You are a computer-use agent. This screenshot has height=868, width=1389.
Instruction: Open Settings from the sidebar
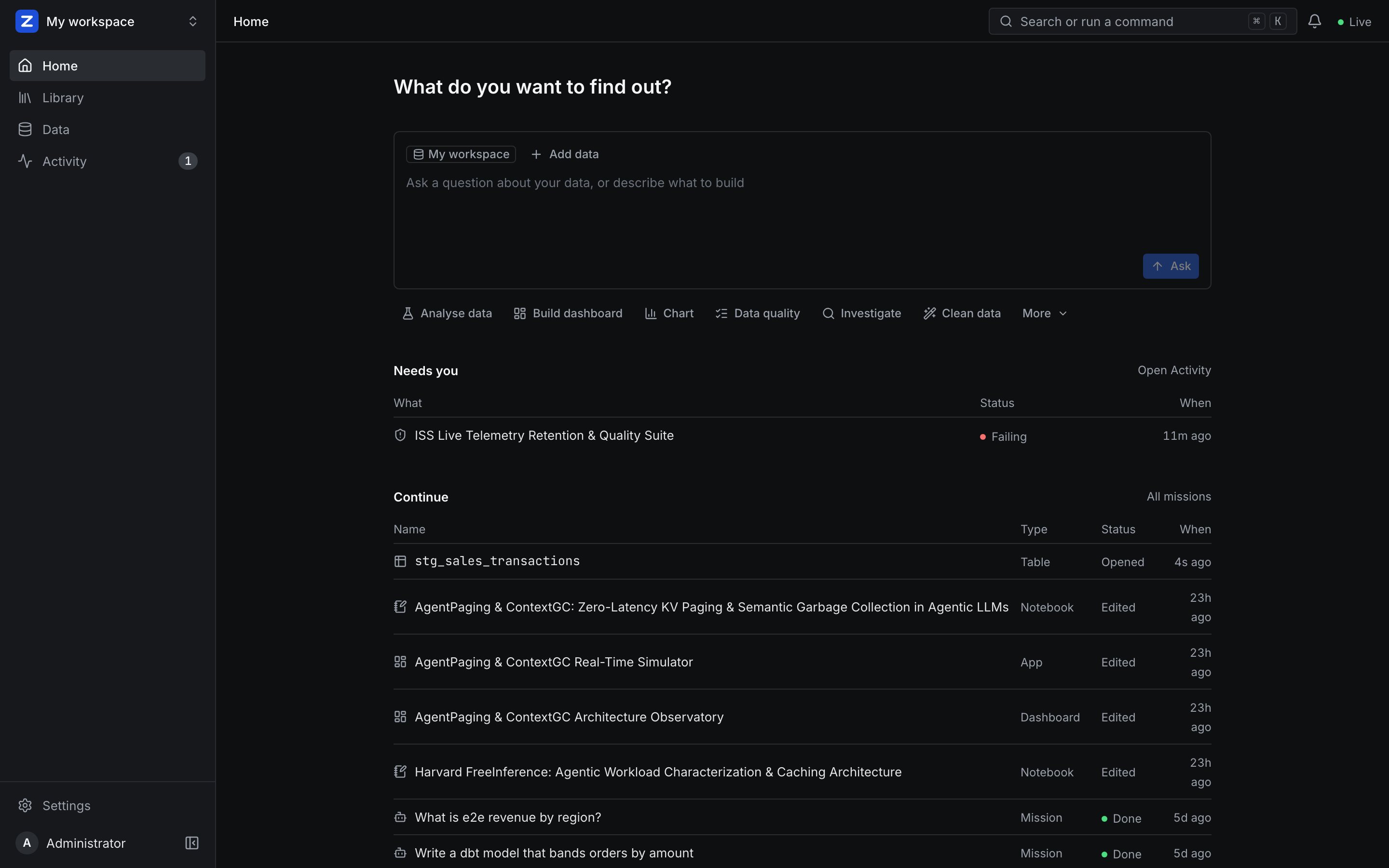108,805
